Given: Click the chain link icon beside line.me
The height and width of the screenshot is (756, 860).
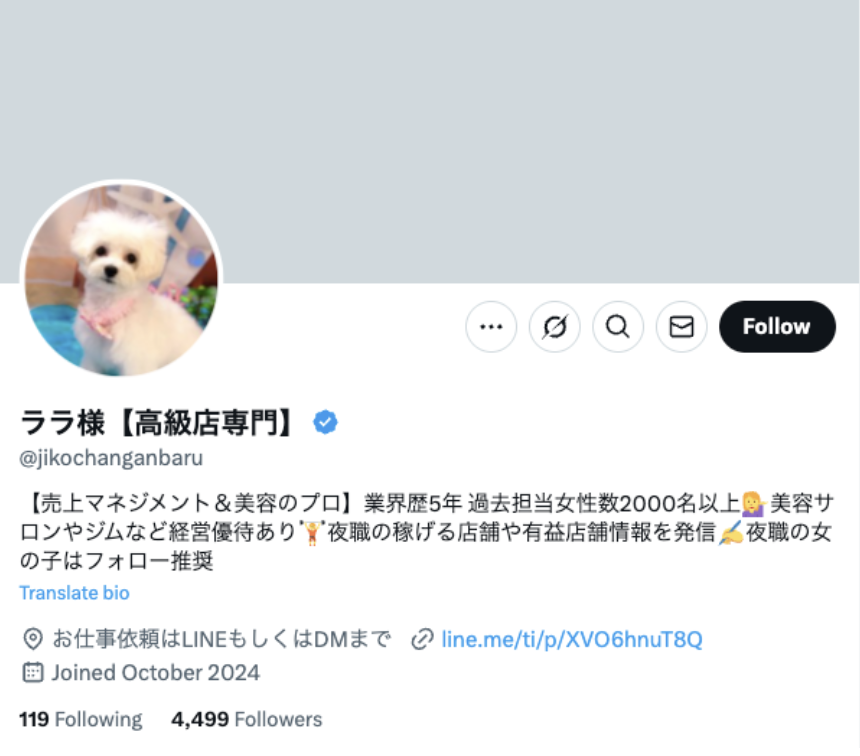Looking at the screenshot, I should click(422, 639).
